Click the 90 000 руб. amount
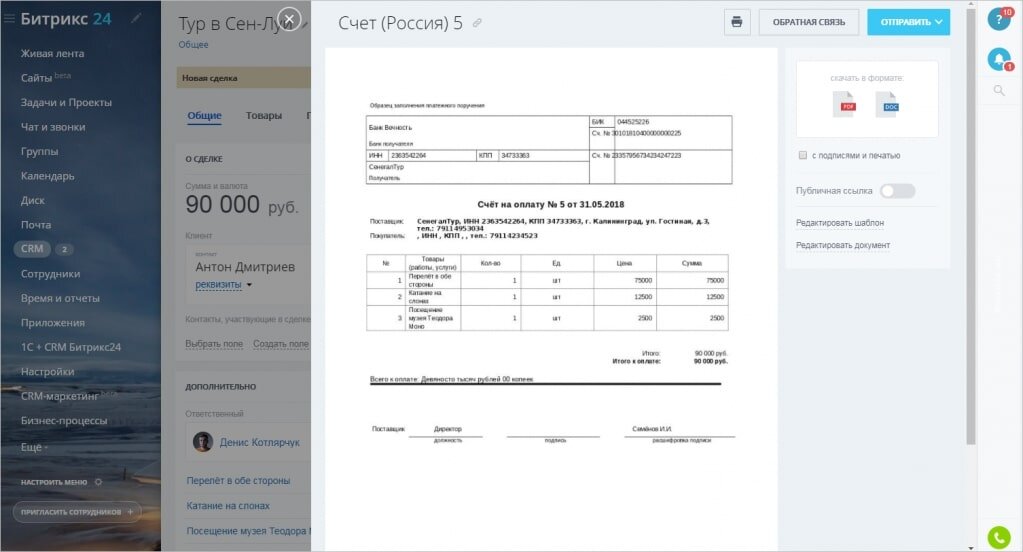This screenshot has height=552, width=1023. click(241, 205)
